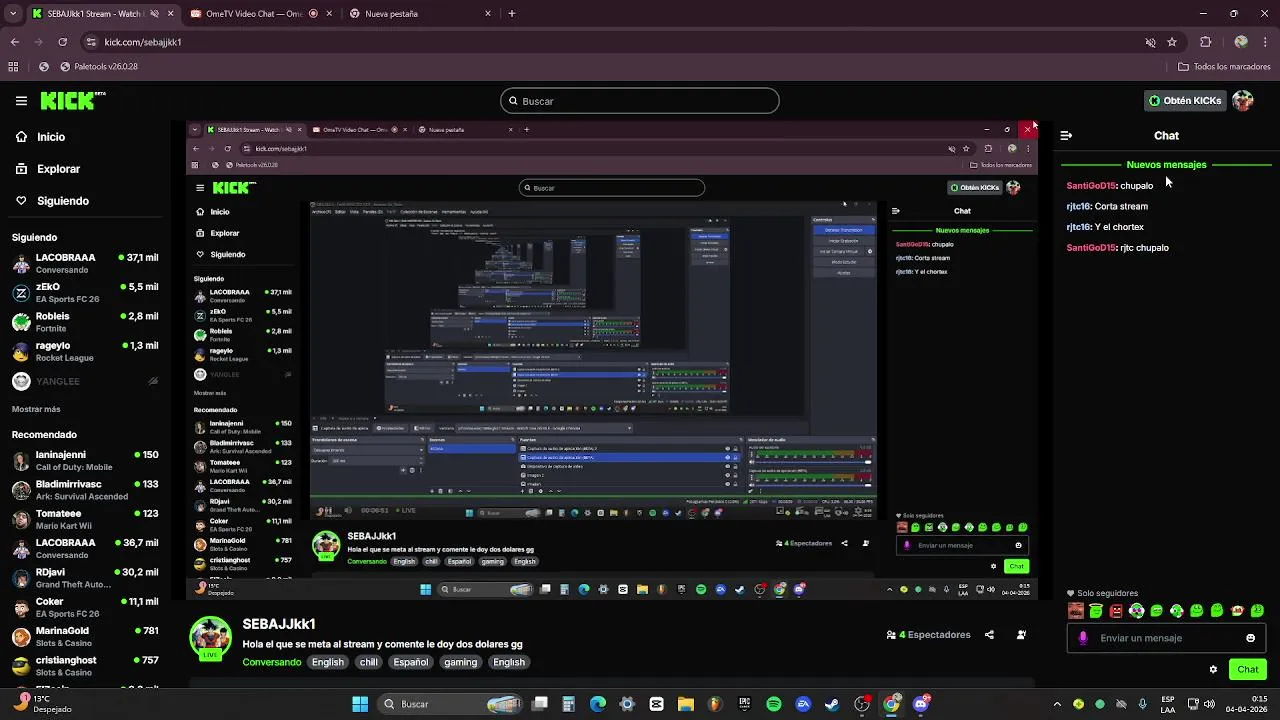
Task: Open the Explorar sidebar item
Action: (x=58, y=169)
